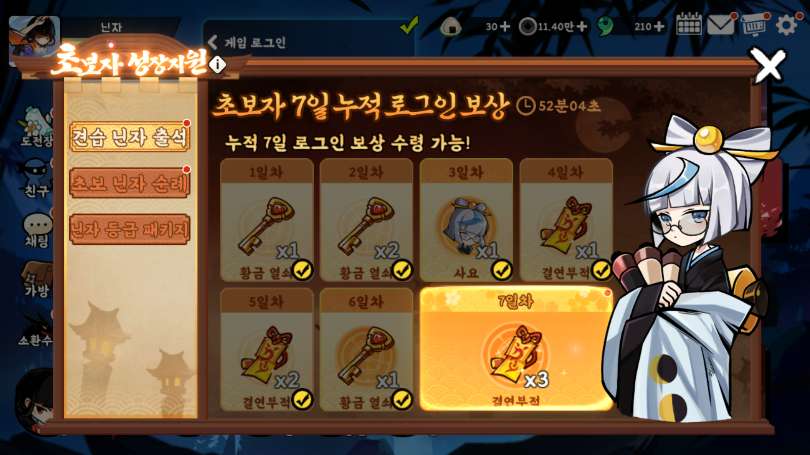The height and width of the screenshot is (455, 810).
Task: Open the mail envelope icon
Action: (720, 24)
